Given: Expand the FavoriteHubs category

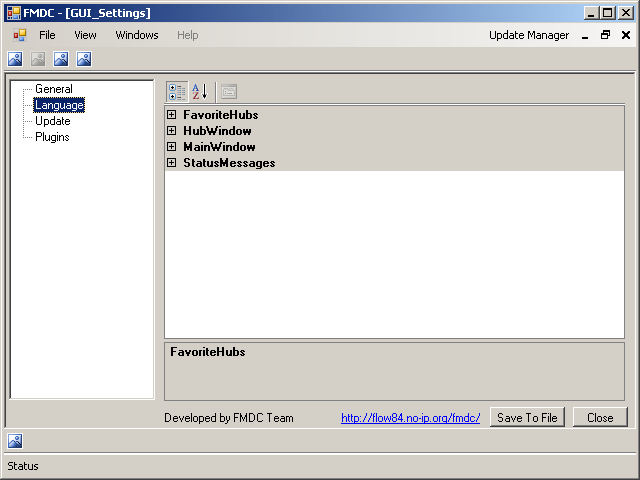Looking at the screenshot, I should pos(171,115).
